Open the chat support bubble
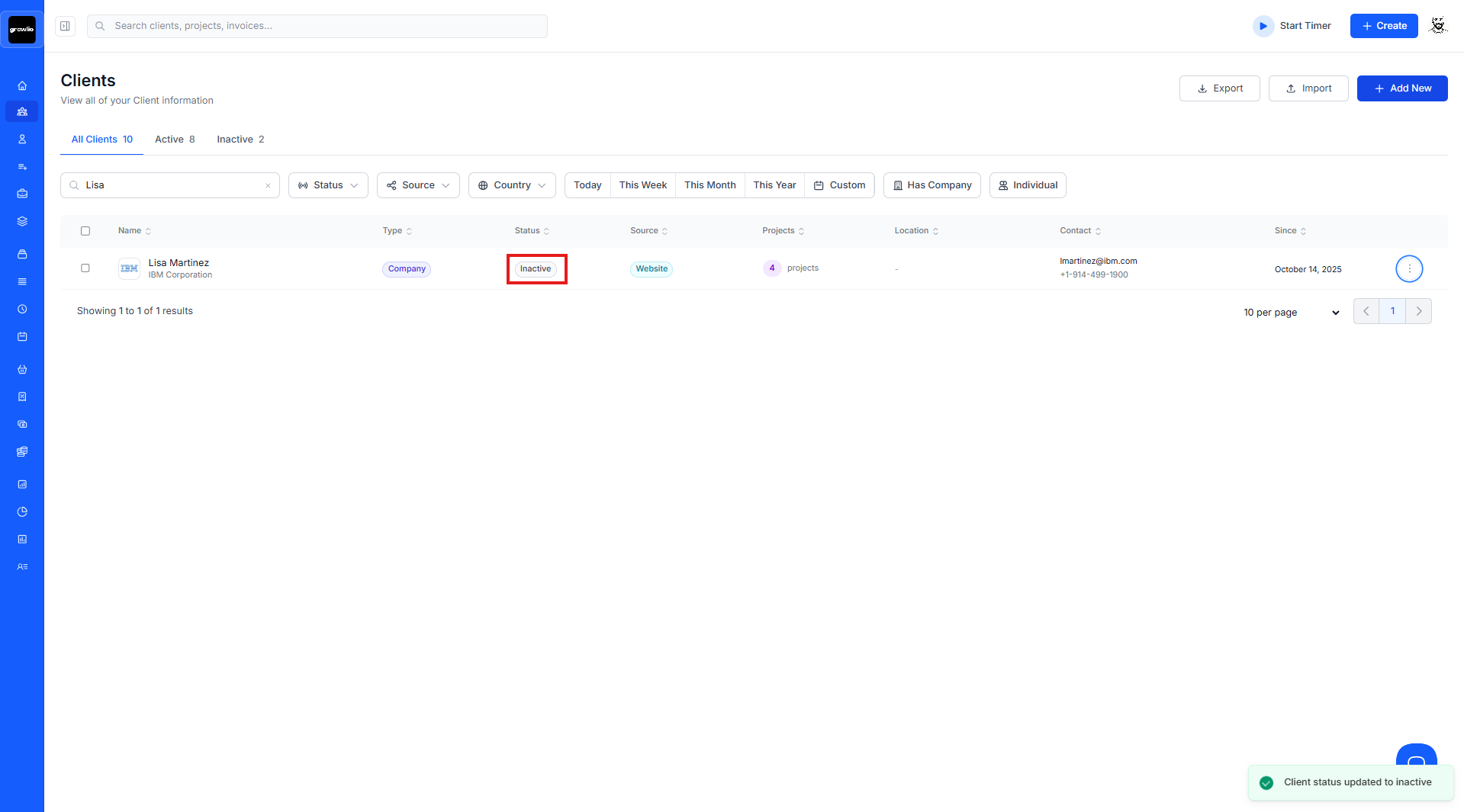The image size is (1464, 812). tap(1417, 756)
